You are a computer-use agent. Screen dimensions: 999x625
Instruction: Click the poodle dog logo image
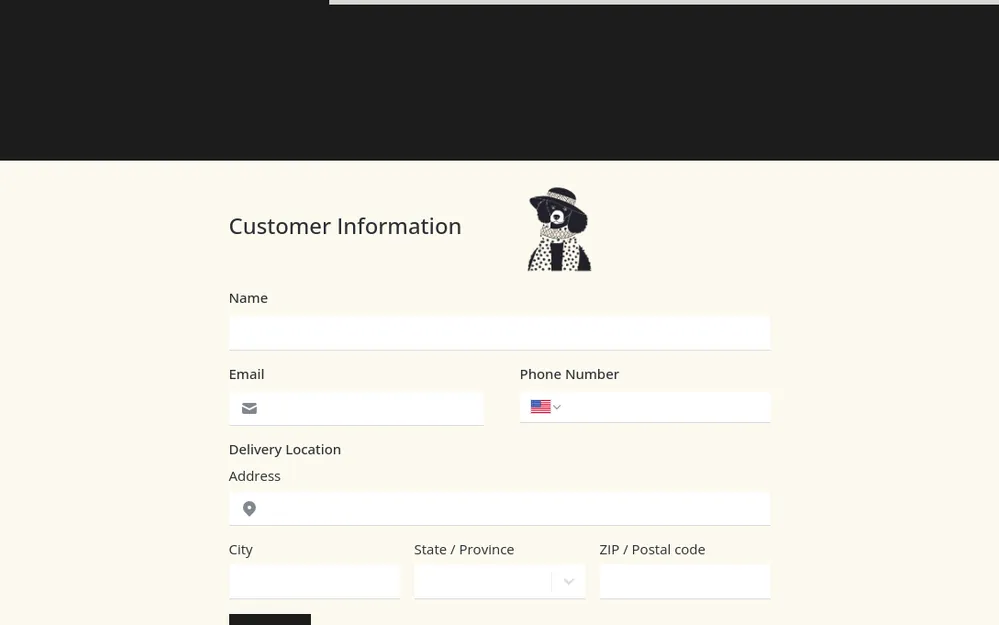pyautogui.click(x=559, y=230)
